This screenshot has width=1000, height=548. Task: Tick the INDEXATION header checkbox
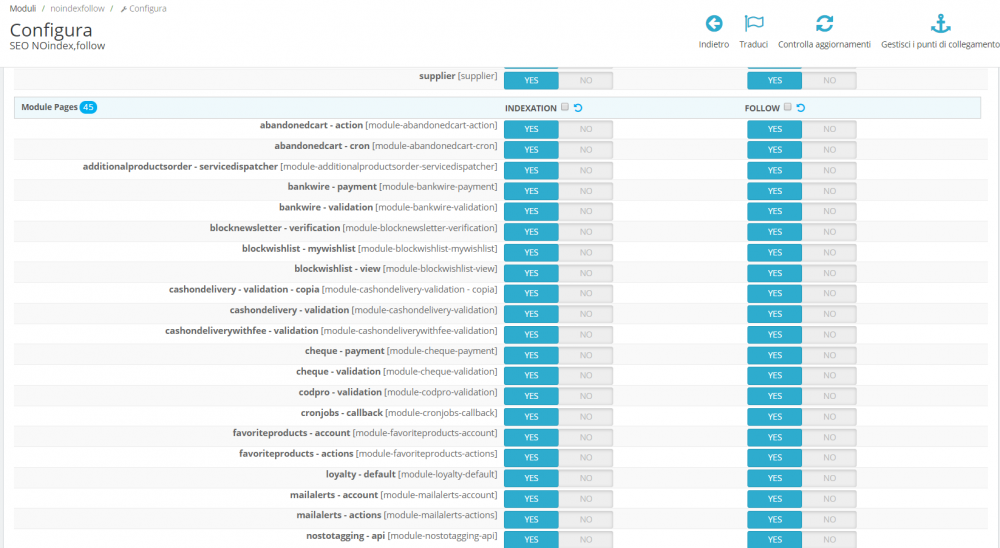pyautogui.click(x=565, y=107)
